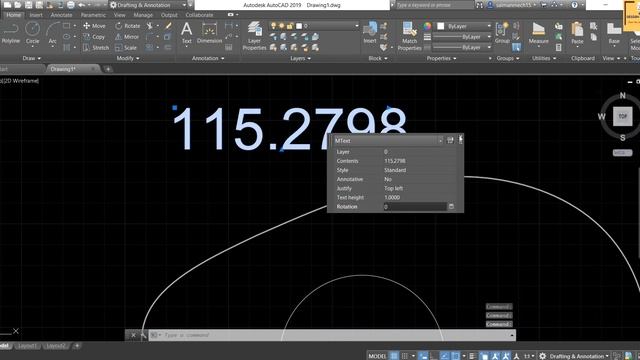
Task: Click the Rotation value field
Action: click(x=415, y=207)
